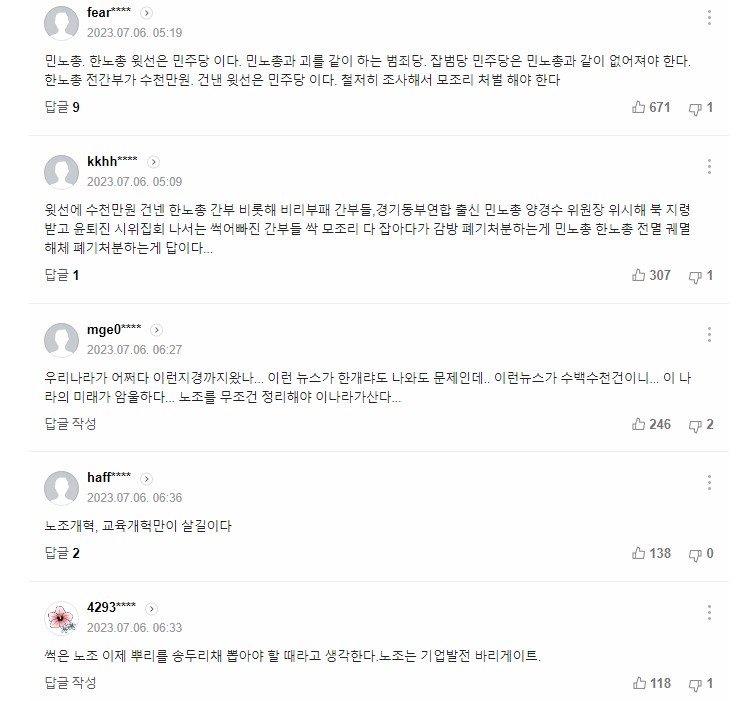749x701 pixels.
Task: Click the default avatar of kkhh****
Action: point(62,171)
